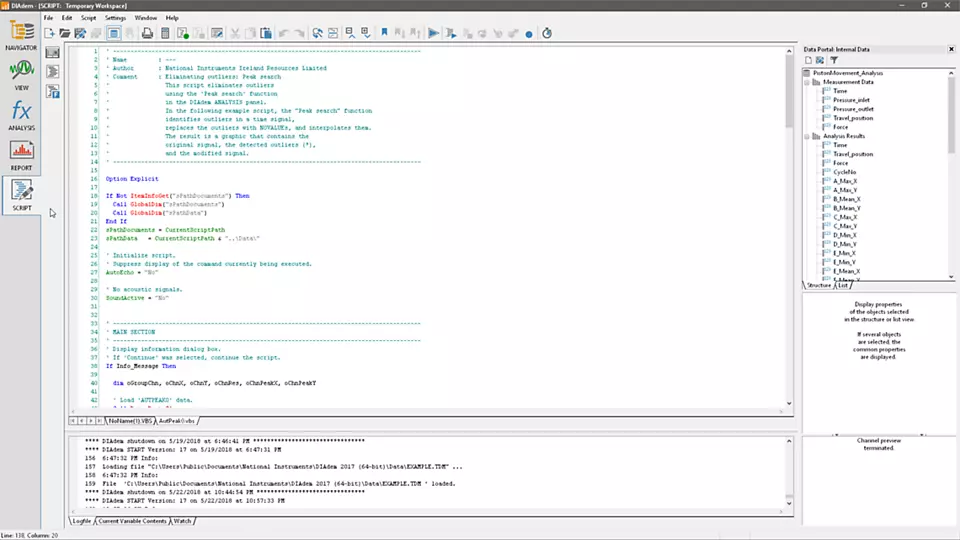Open the NAVIGATOR panel
Image resolution: width=960 pixels, height=540 pixels.
coord(21,35)
